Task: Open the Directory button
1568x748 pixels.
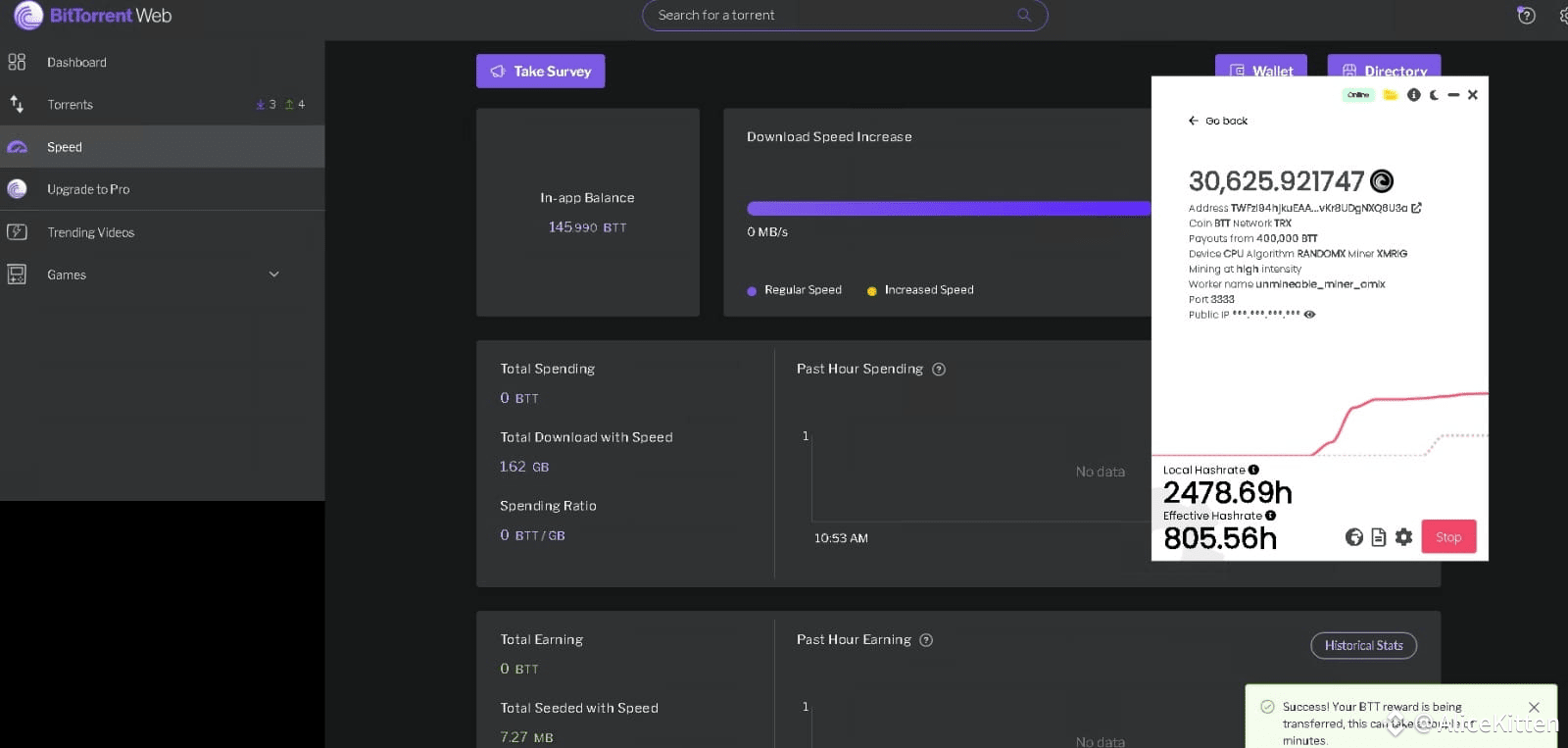Action: pos(1384,67)
